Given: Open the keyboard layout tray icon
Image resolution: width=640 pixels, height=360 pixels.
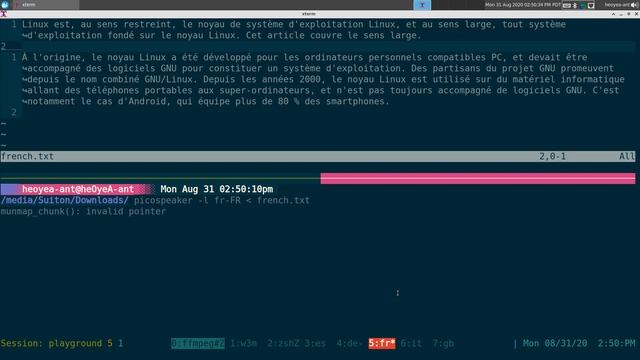Looking at the screenshot, I should tap(567, 5).
